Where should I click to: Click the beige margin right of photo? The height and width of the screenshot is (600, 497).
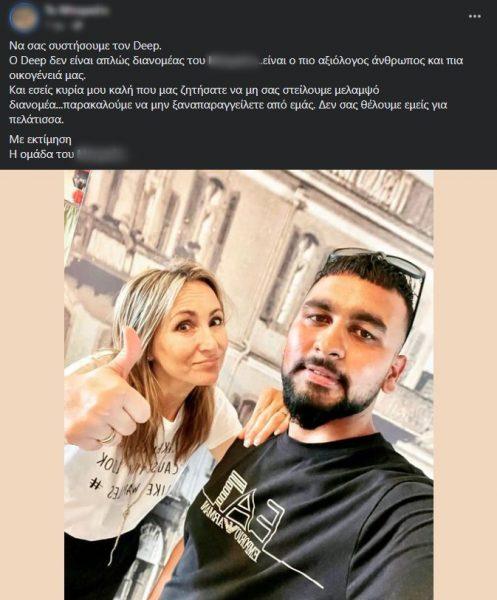(465, 385)
